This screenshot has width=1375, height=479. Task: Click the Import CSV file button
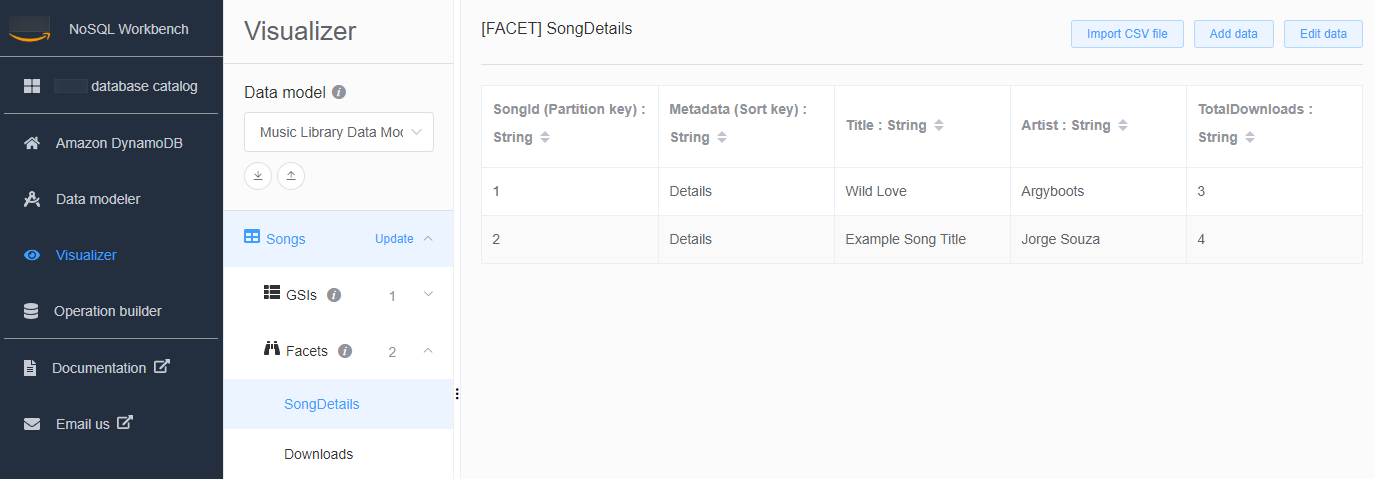coord(1127,34)
